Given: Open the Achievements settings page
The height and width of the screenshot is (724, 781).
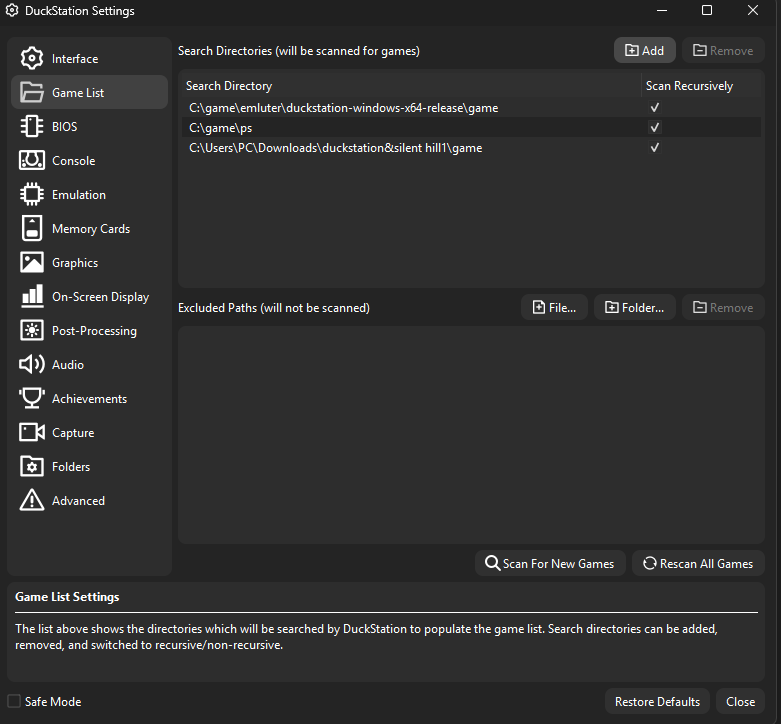Looking at the screenshot, I should [90, 398].
